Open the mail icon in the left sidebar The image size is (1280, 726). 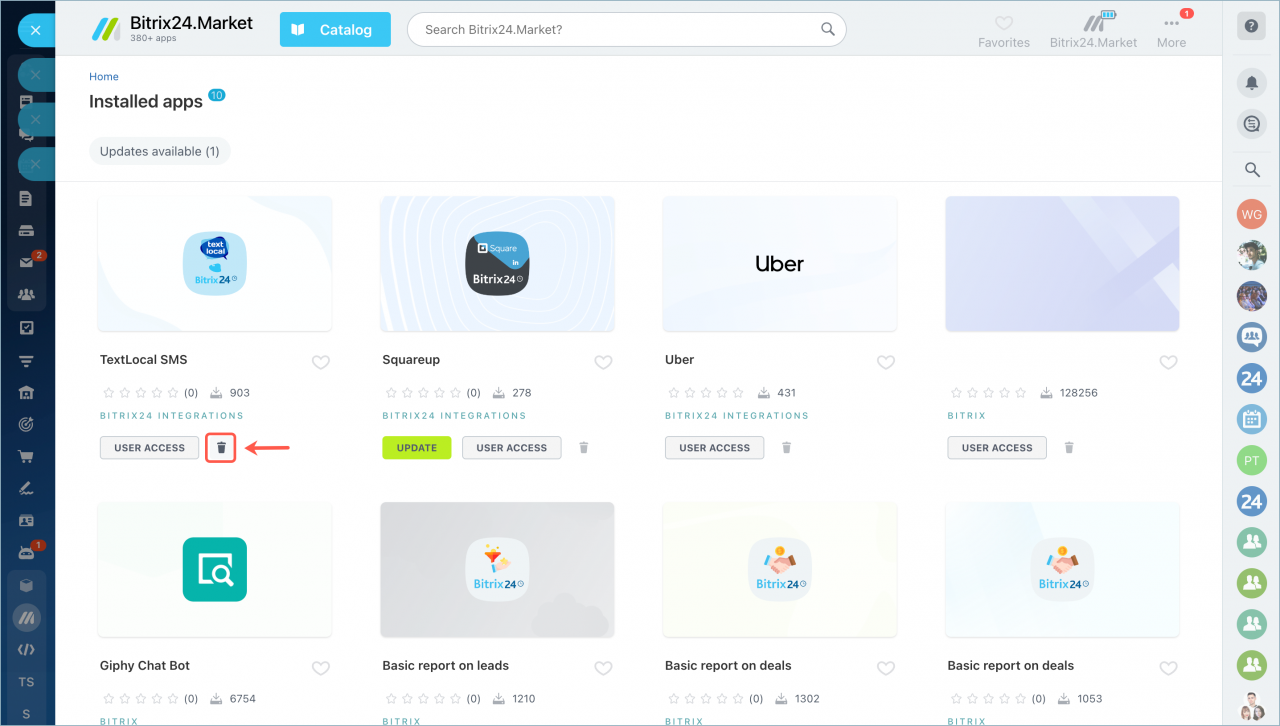[x=27, y=262]
